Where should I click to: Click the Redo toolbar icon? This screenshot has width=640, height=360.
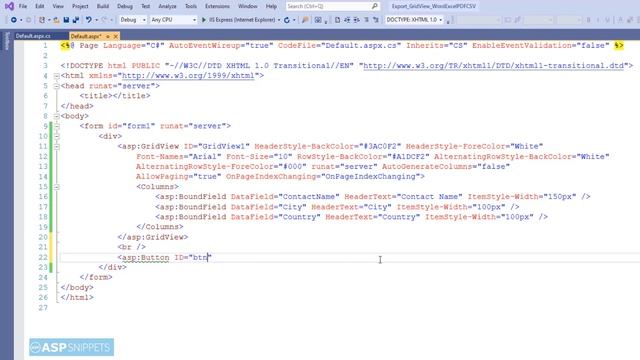104,20
